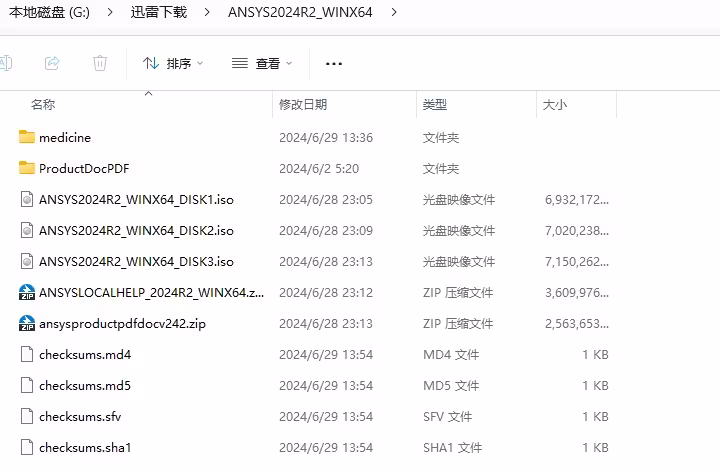Click the delete trash icon
720x474 pixels.
(x=100, y=63)
